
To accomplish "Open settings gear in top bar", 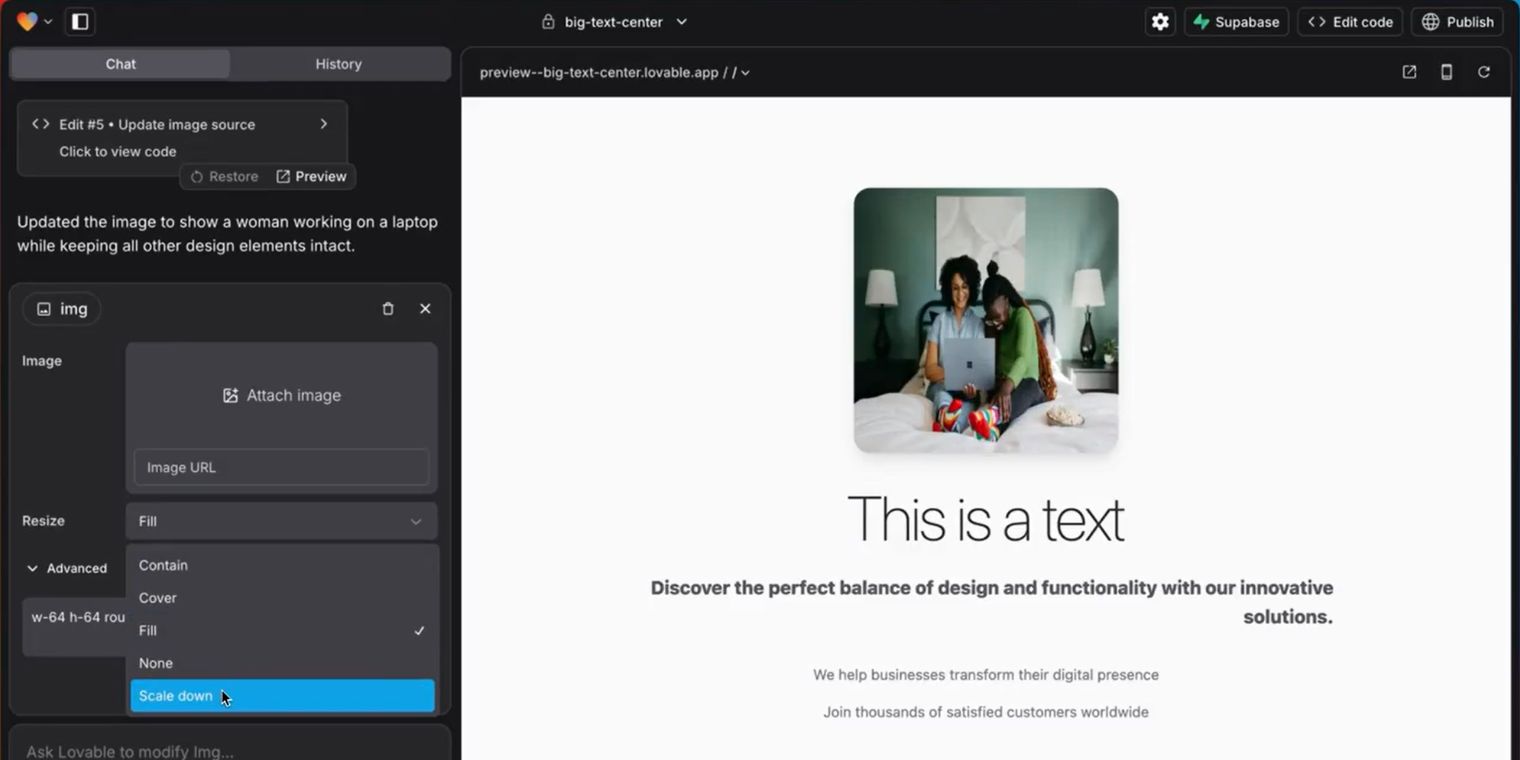I will pos(1160,22).
